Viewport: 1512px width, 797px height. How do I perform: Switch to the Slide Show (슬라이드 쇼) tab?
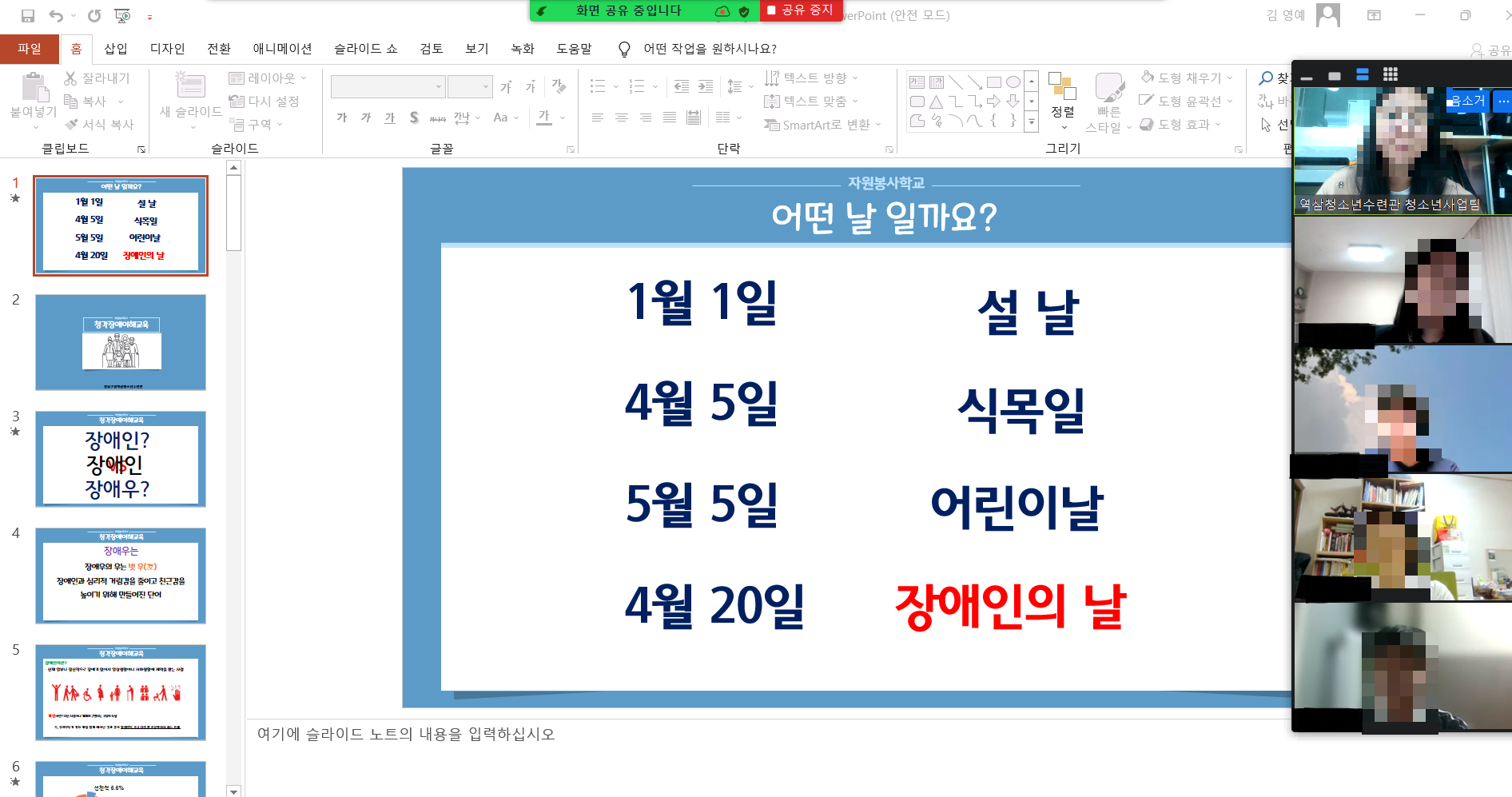coord(366,49)
